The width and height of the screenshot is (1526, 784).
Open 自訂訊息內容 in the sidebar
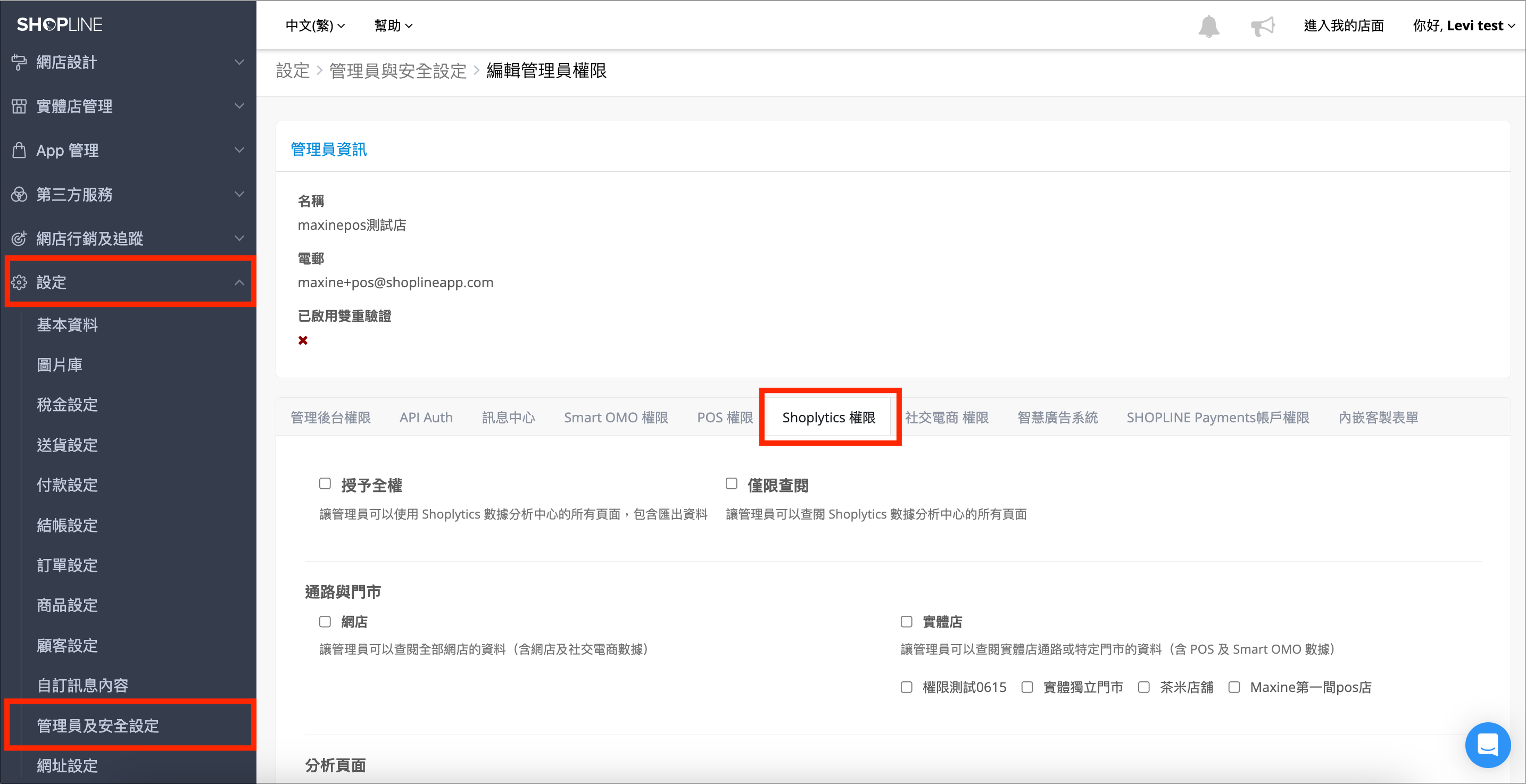82,685
